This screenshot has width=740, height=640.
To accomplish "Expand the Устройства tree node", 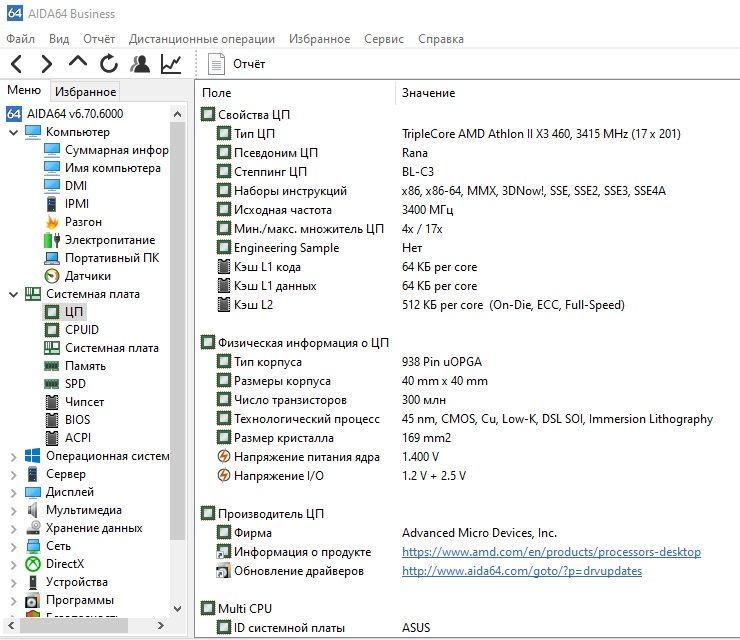I will point(14,582).
